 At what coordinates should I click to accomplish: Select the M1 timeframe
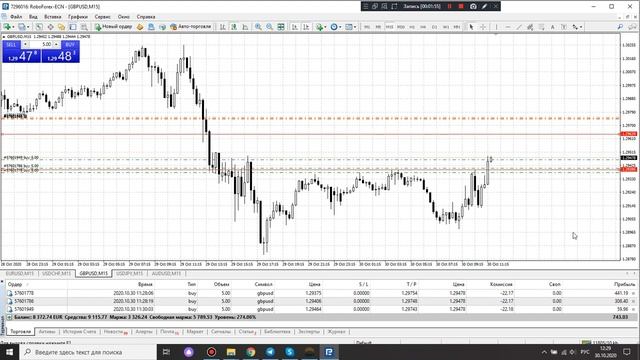click(367, 27)
